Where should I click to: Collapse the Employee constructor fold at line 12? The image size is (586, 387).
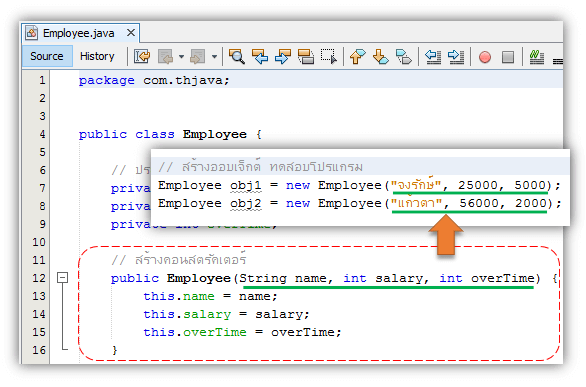(x=62, y=278)
